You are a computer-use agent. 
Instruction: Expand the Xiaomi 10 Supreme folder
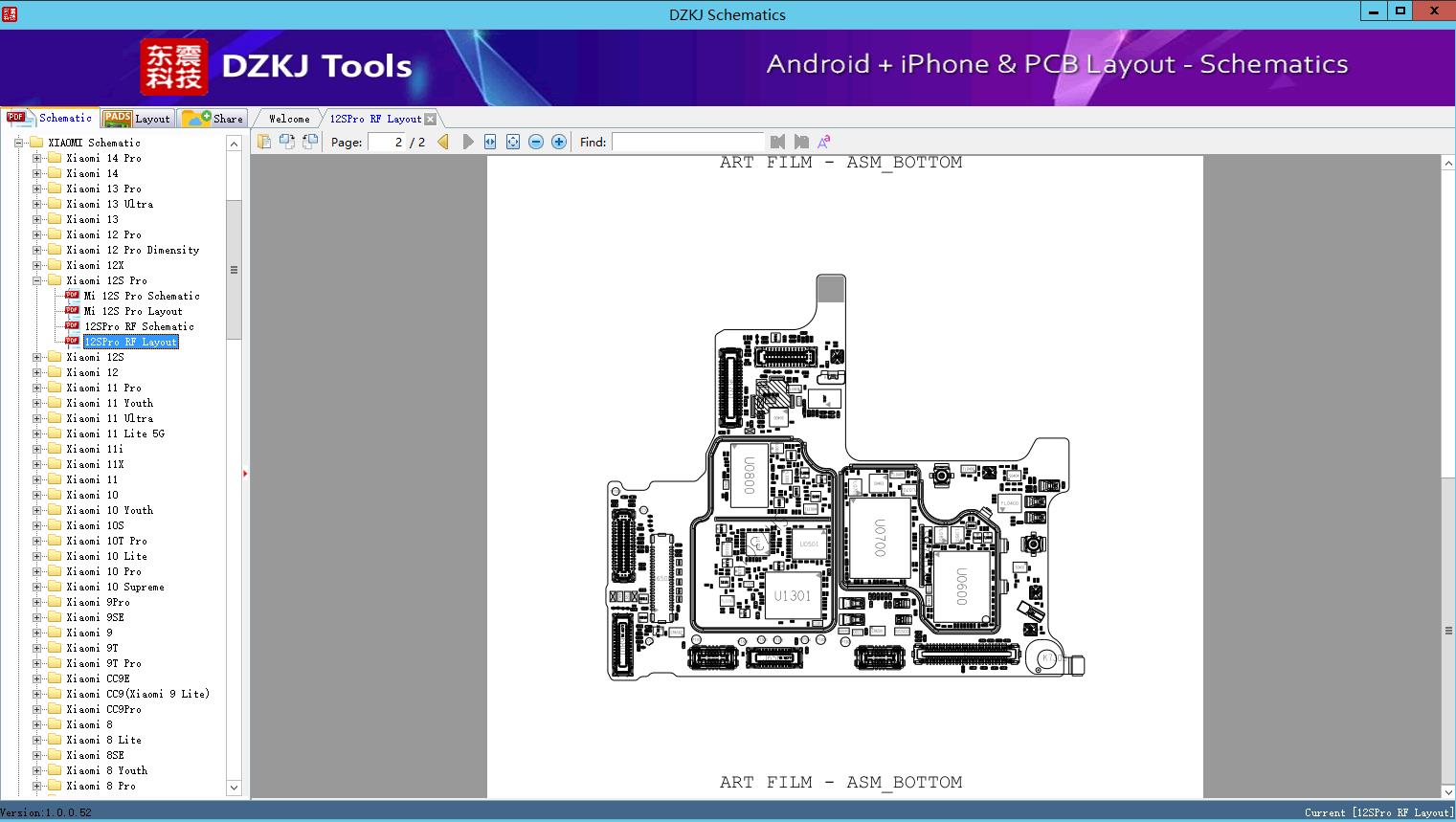pos(36,587)
